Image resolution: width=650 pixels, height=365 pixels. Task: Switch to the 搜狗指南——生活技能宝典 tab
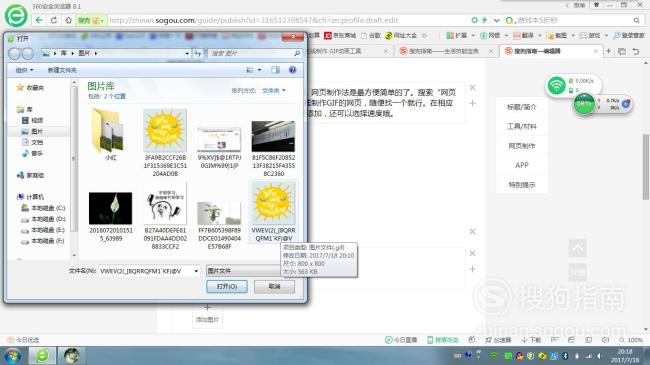coord(446,51)
